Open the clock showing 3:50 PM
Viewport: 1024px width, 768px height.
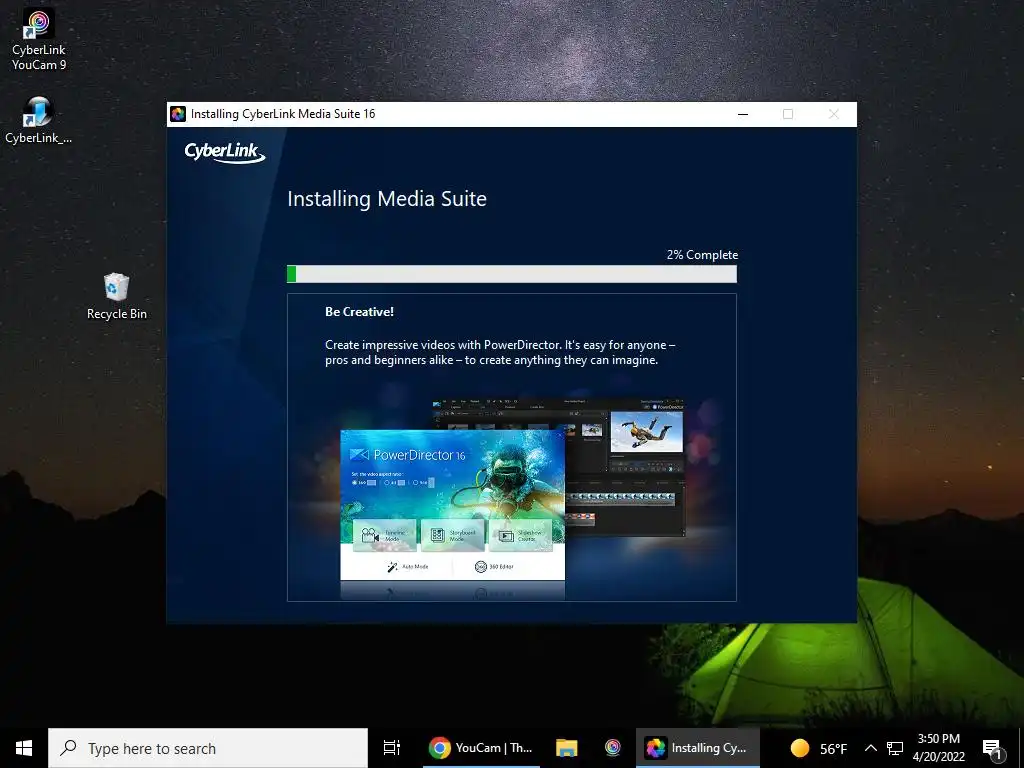[938, 748]
